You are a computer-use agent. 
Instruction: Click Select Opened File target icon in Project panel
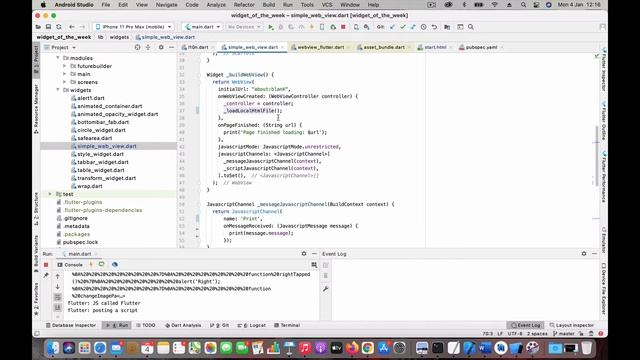click(138, 47)
